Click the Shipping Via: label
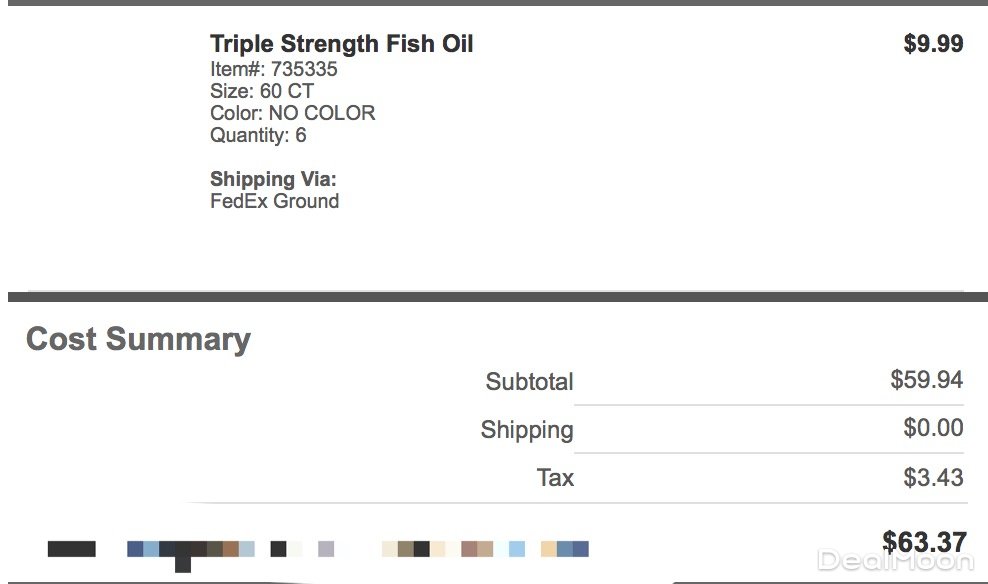 pos(273,179)
